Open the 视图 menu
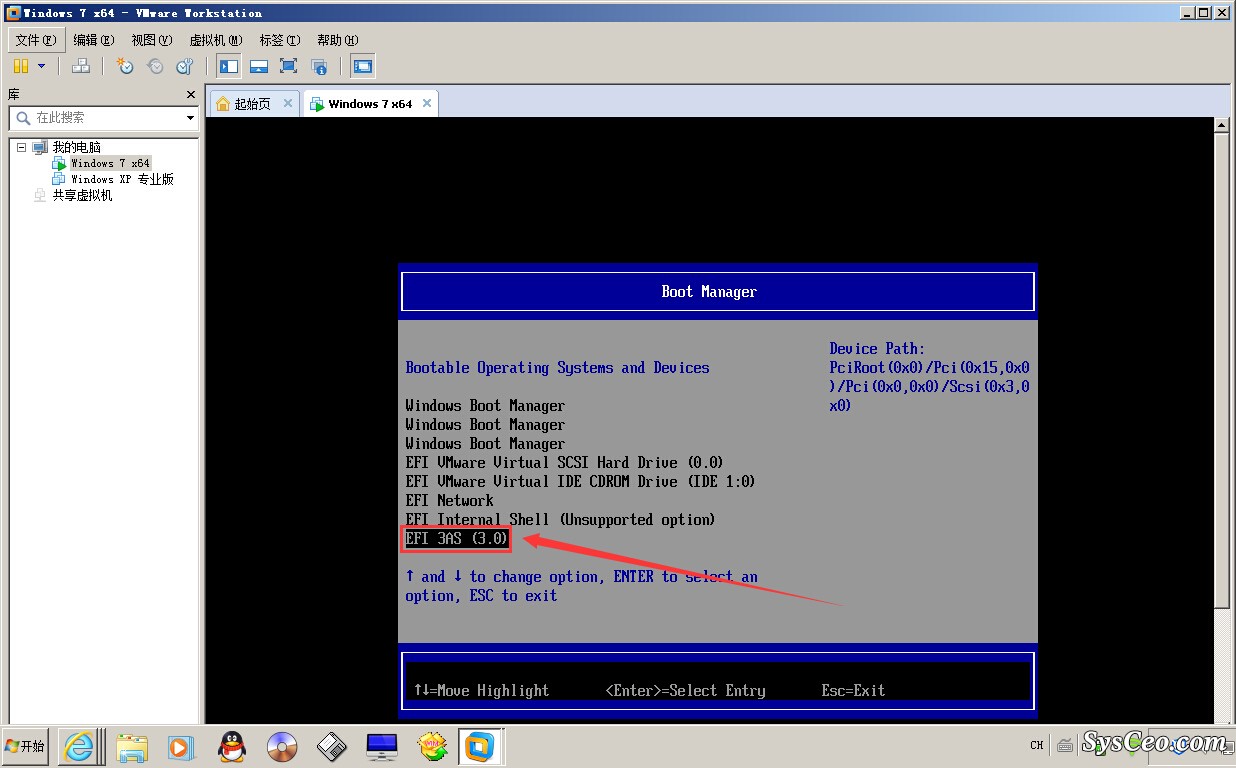Viewport: 1236px width, 768px height. [x=152, y=40]
